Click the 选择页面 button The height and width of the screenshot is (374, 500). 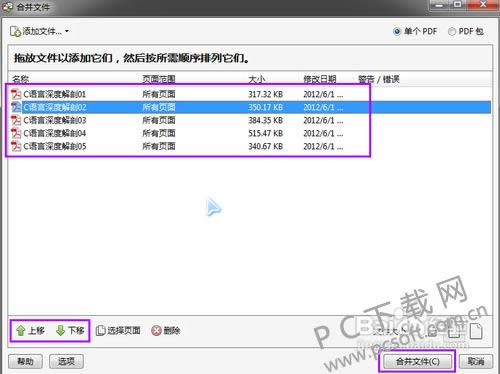click(x=118, y=331)
